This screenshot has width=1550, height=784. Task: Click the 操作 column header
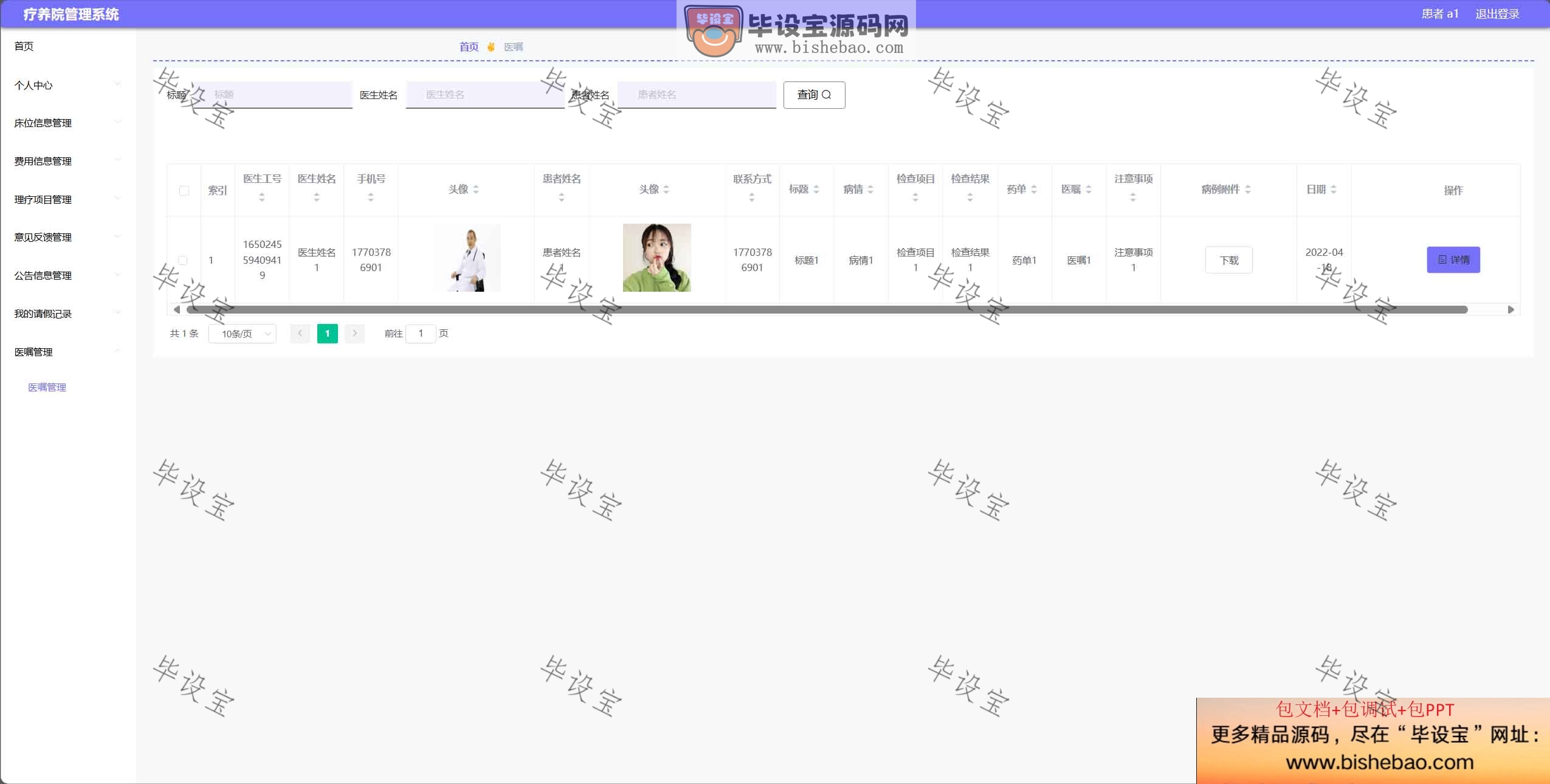pyautogui.click(x=1453, y=190)
